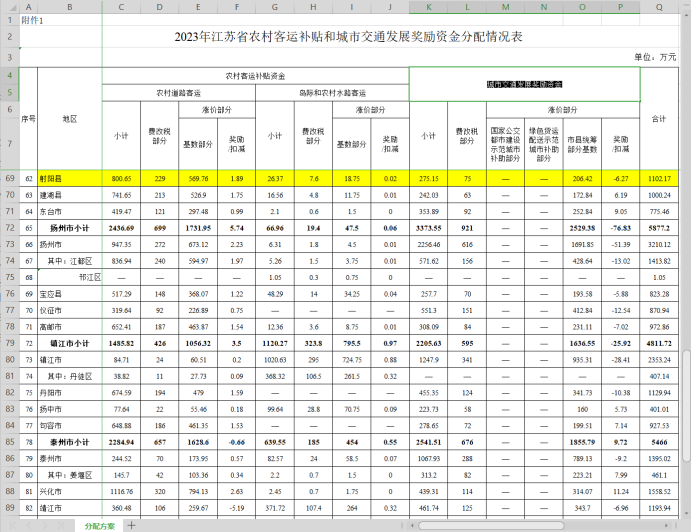
Task: Click the 合计 column heading cell
Action: click(x=659, y=118)
